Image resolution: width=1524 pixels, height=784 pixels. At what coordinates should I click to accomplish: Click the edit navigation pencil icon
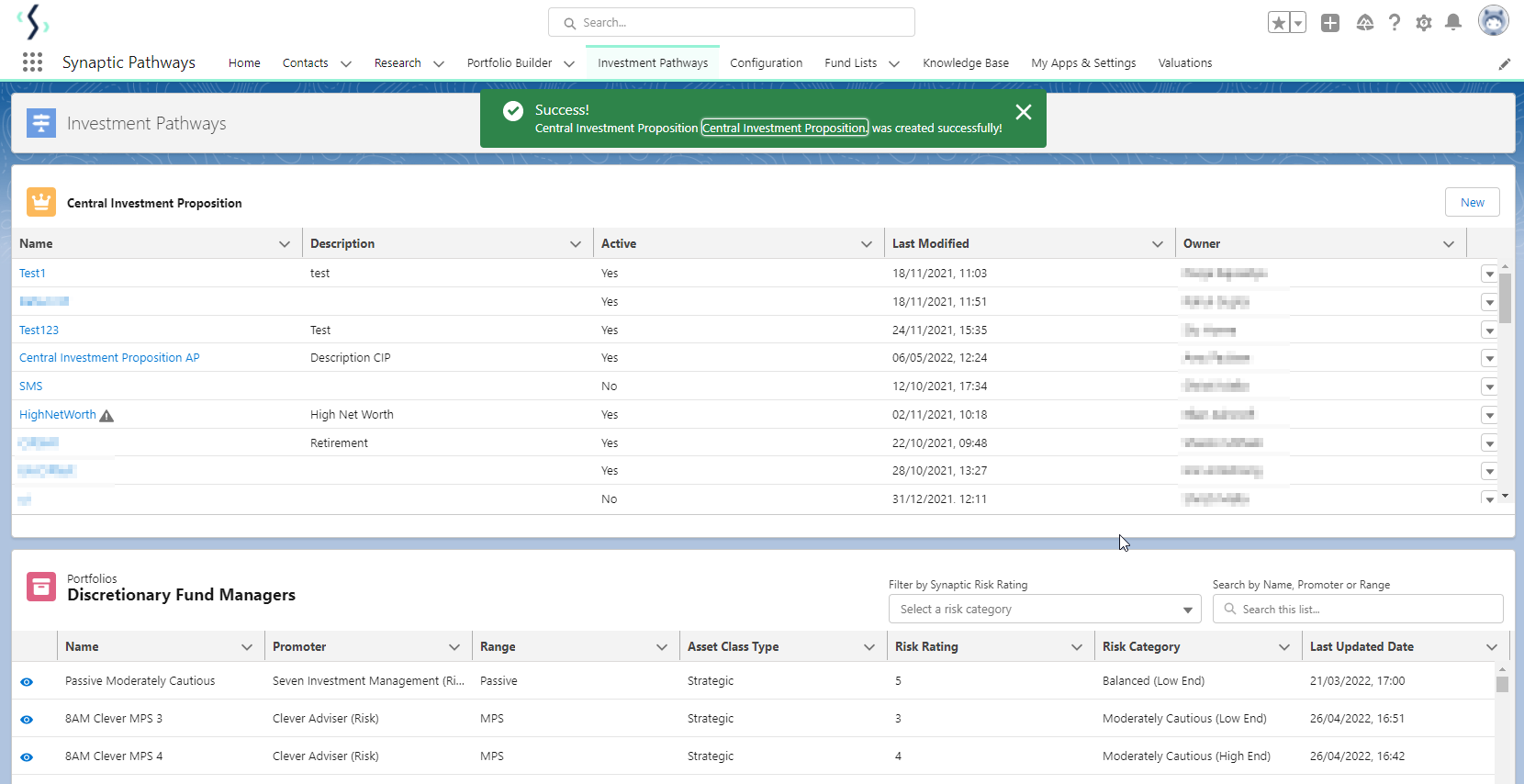tap(1504, 64)
